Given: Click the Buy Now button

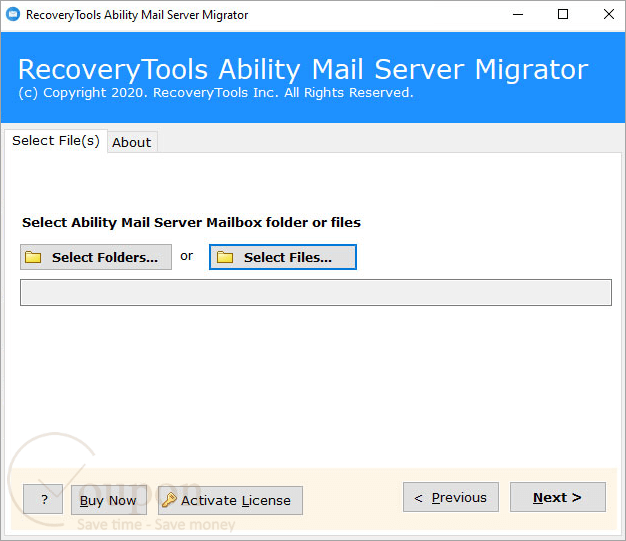Looking at the screenshot, I should pos(109,500).
